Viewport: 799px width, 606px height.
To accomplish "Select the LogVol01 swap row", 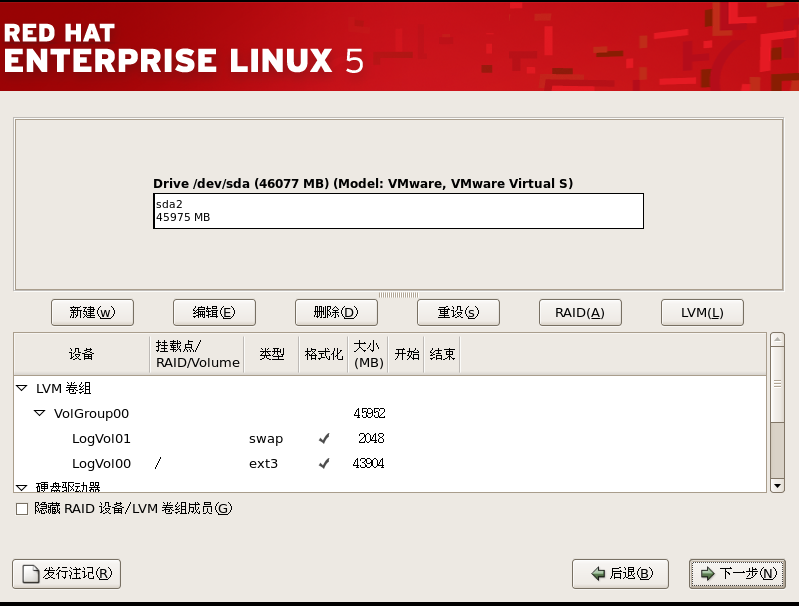I will (x=390, y=438).
